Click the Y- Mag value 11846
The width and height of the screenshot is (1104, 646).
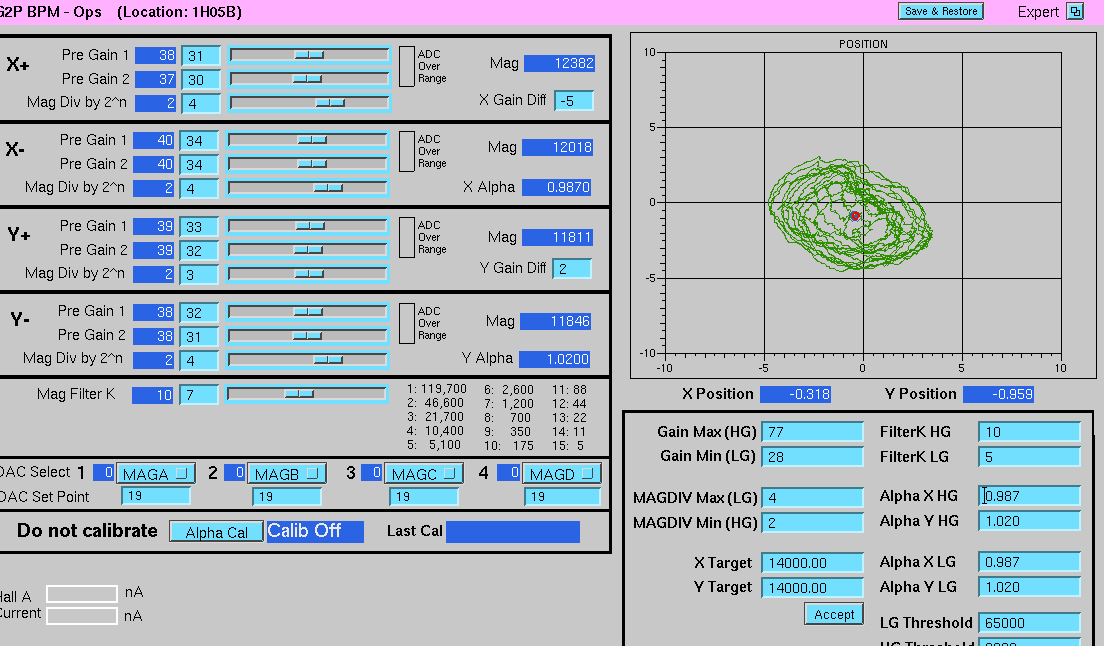(x=556, y=322)
